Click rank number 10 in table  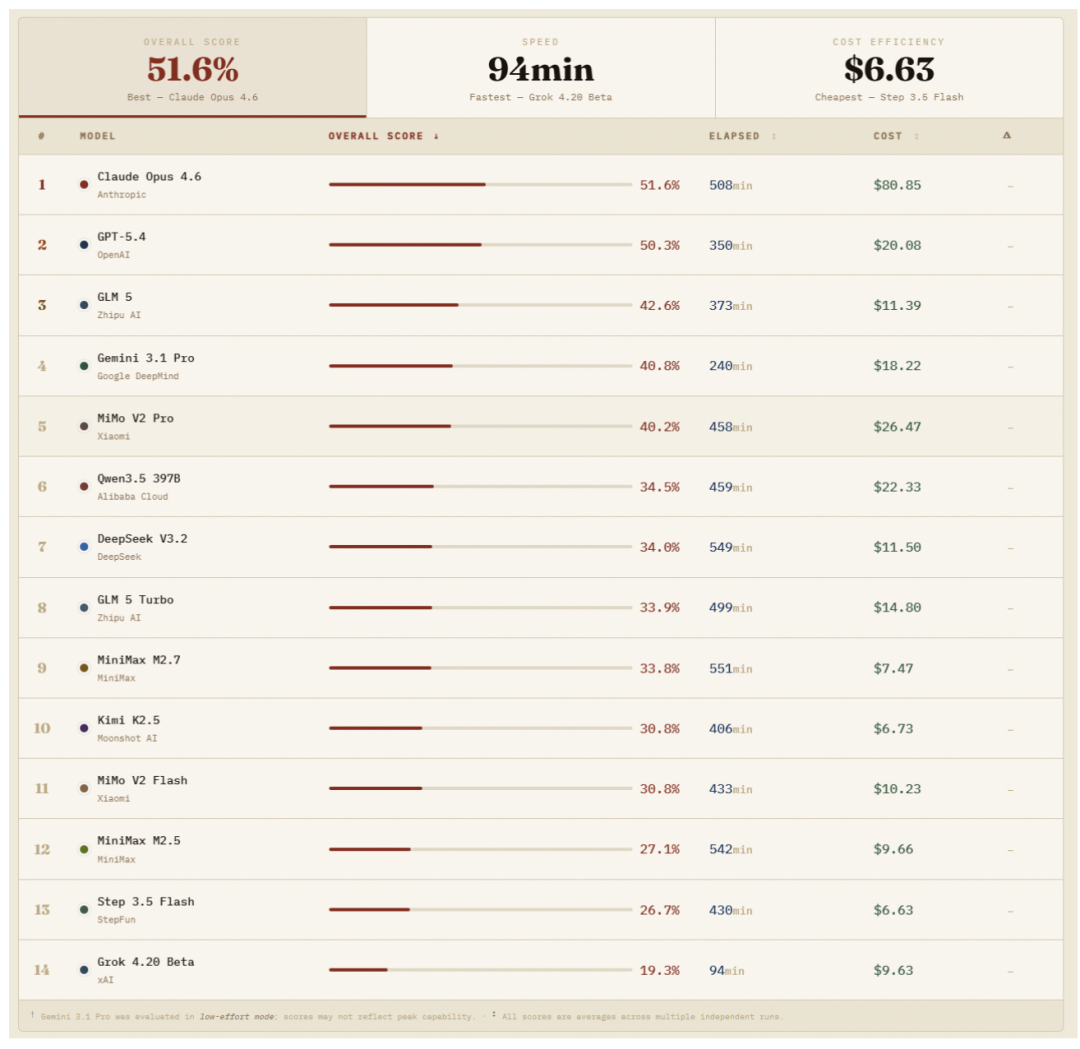42,728
